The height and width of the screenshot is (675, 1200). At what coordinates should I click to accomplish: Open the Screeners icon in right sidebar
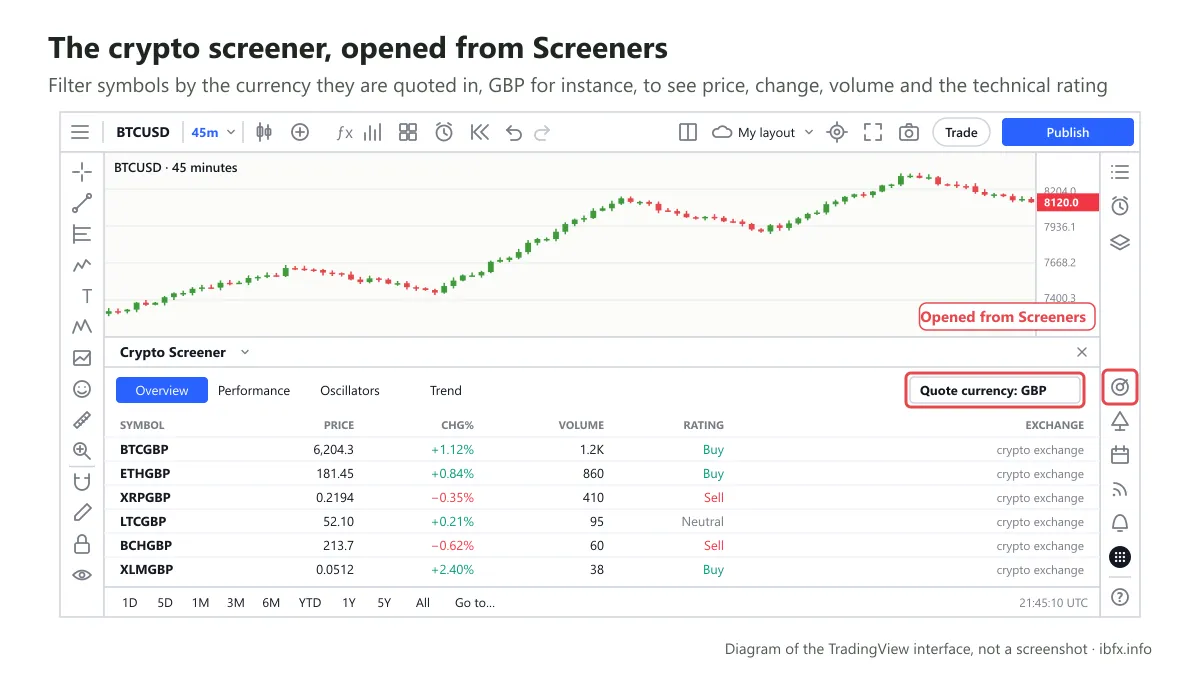pyautogui.click(x=1120, y=386)
